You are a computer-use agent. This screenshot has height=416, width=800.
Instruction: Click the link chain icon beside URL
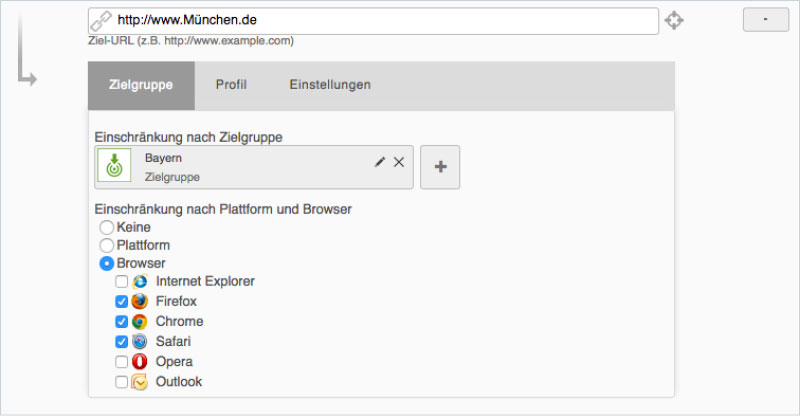pyautogui.click(x=101, y=20)
